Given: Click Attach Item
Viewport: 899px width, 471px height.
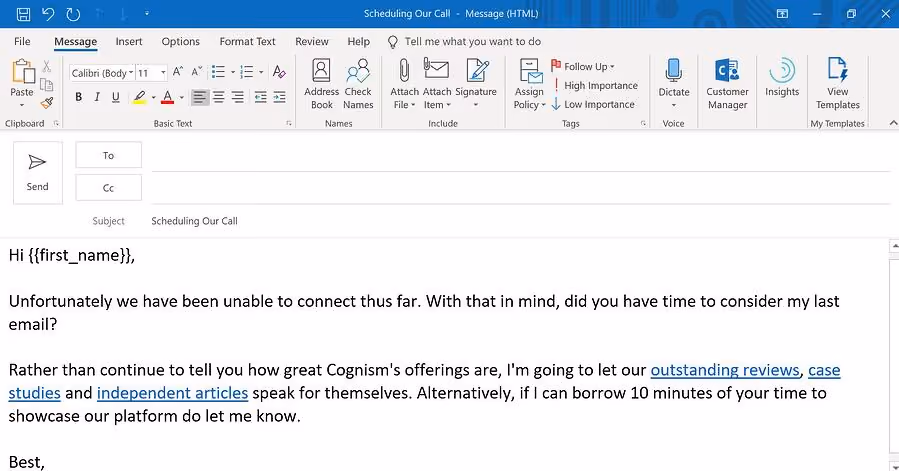Looking at the screenshot, I should click(x=437, y=84).
